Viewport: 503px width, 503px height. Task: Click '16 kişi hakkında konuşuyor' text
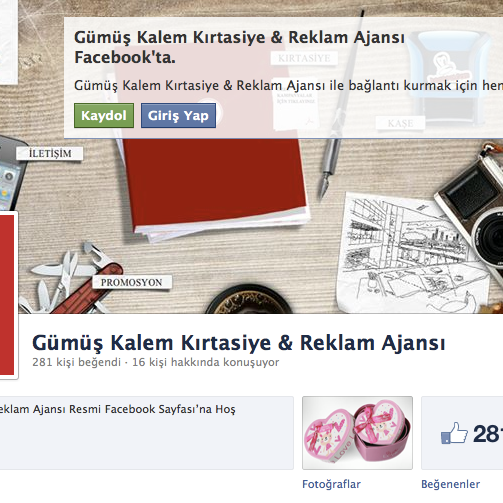coord(206,362)
